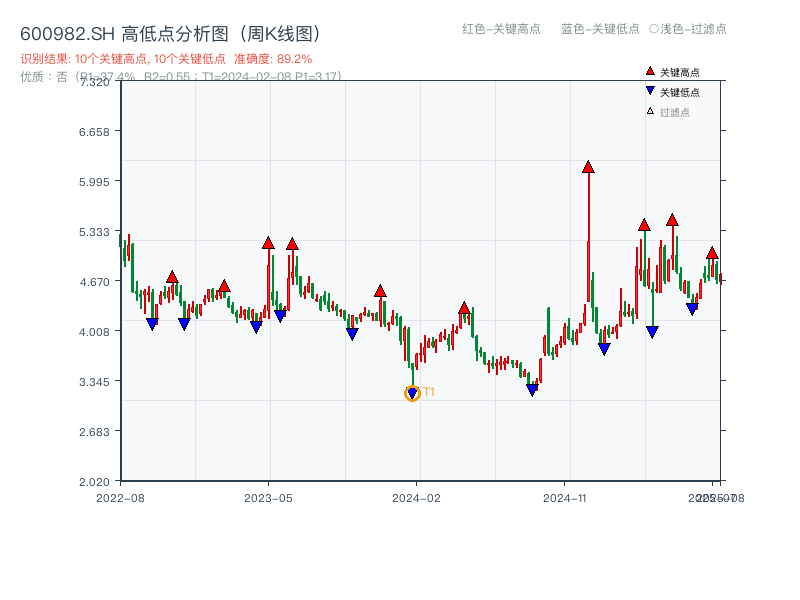Click the blue low-point triangle at the 2024-02 bottom
The image size is (800, 600).
point(412,393)
